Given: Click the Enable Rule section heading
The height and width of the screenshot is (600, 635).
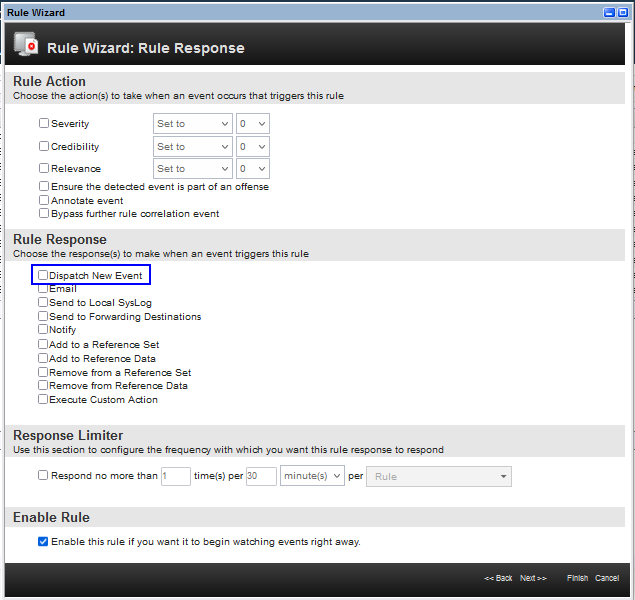Looking at the screenshot, I should coord(51,517).
